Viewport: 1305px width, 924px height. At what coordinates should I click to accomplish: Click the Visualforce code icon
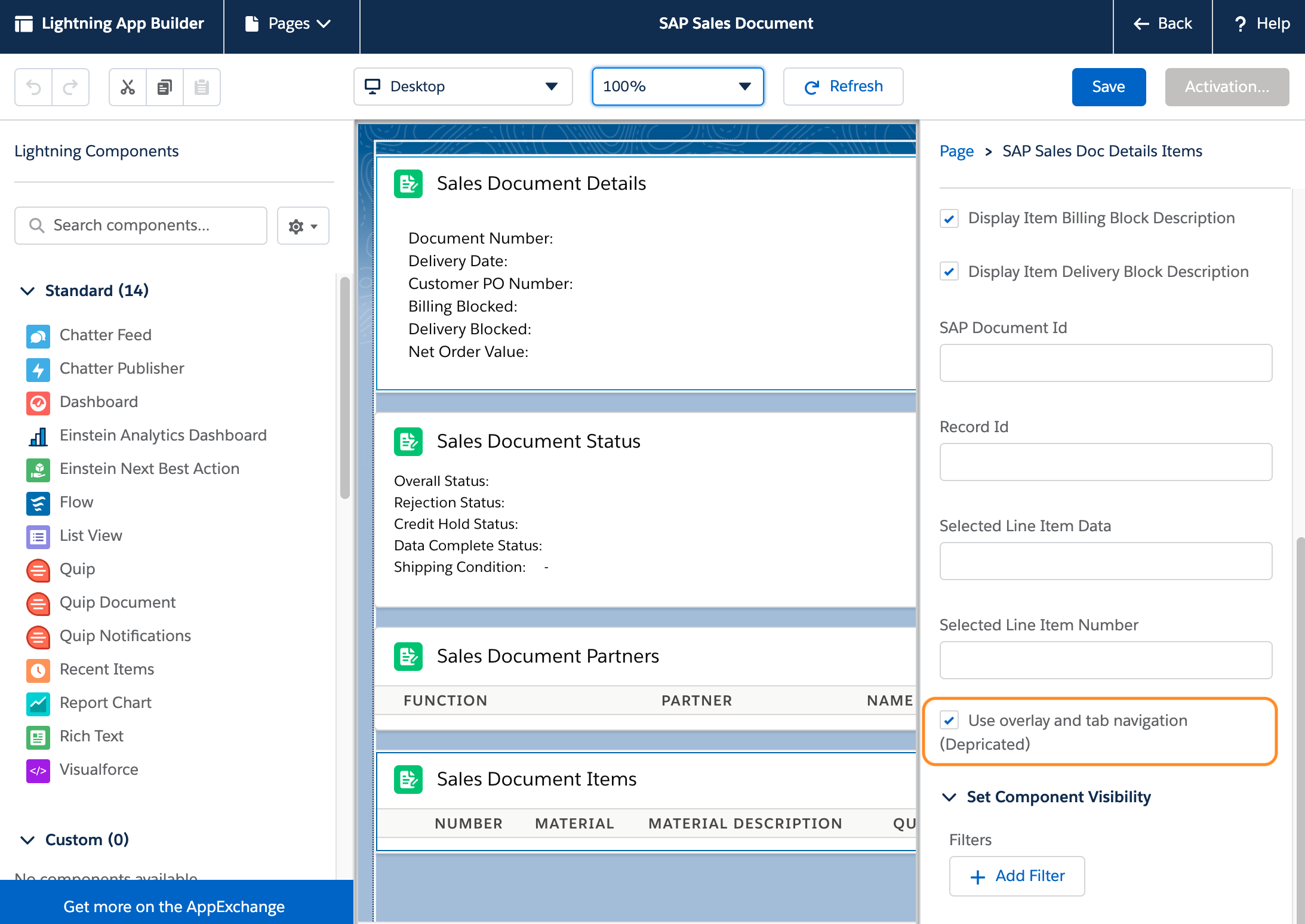coord(38,771)
